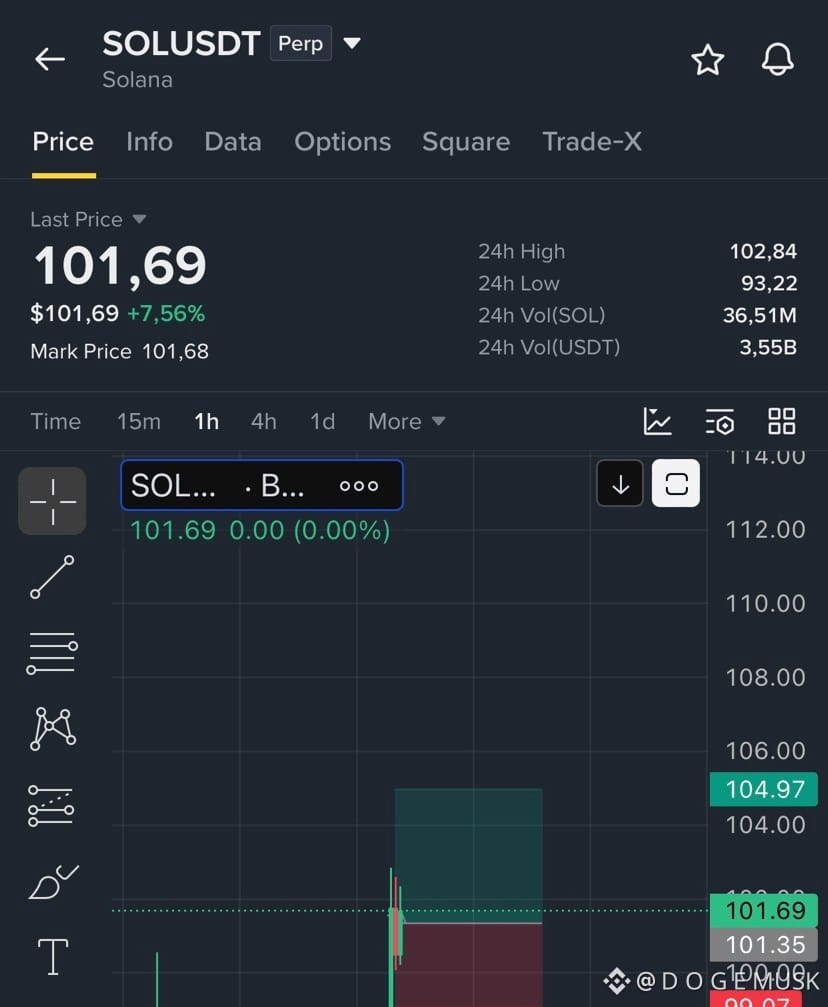Click the green long position target zone

[468, 855]
